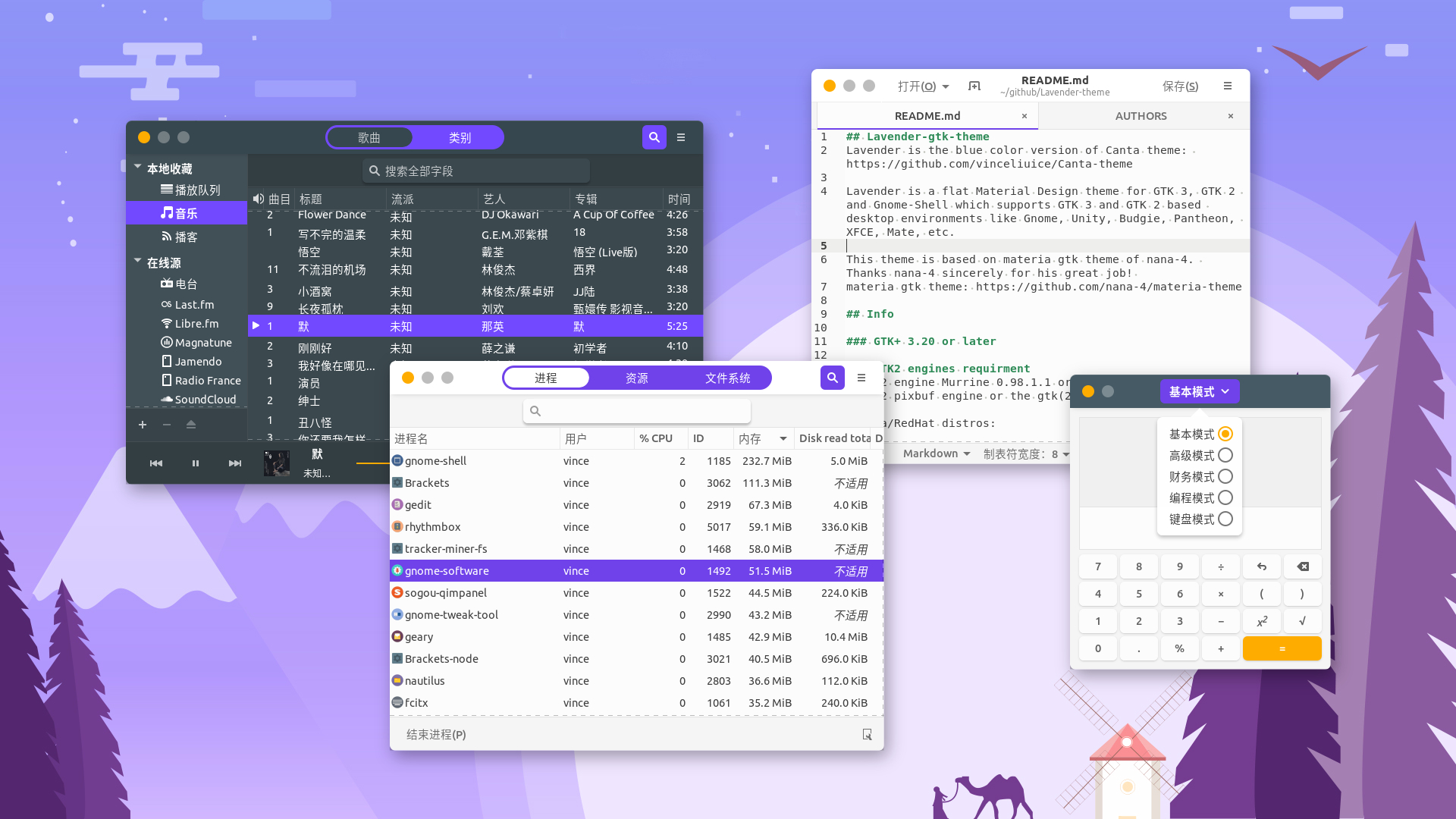
Task: Click the calculator undo arrow button
Action: pyautogui.click(x=1262, y=567)
